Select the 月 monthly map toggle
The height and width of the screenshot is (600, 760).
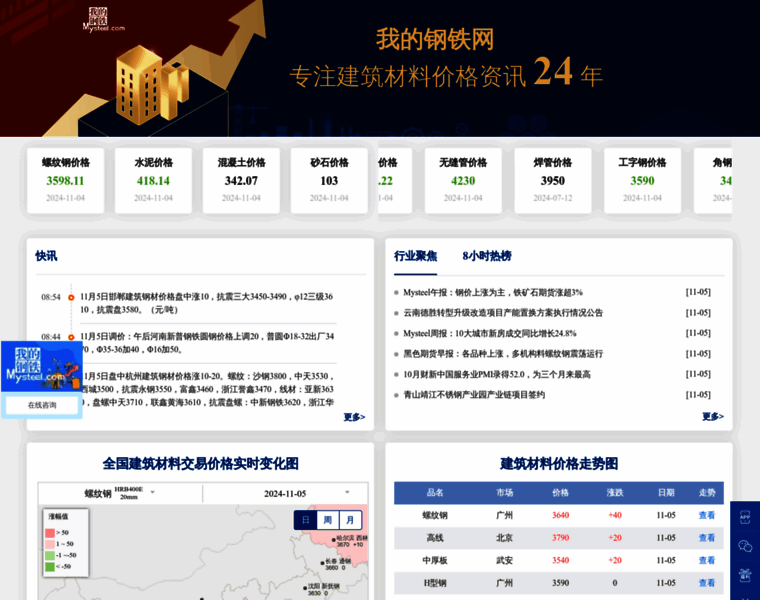coord(350,521)
